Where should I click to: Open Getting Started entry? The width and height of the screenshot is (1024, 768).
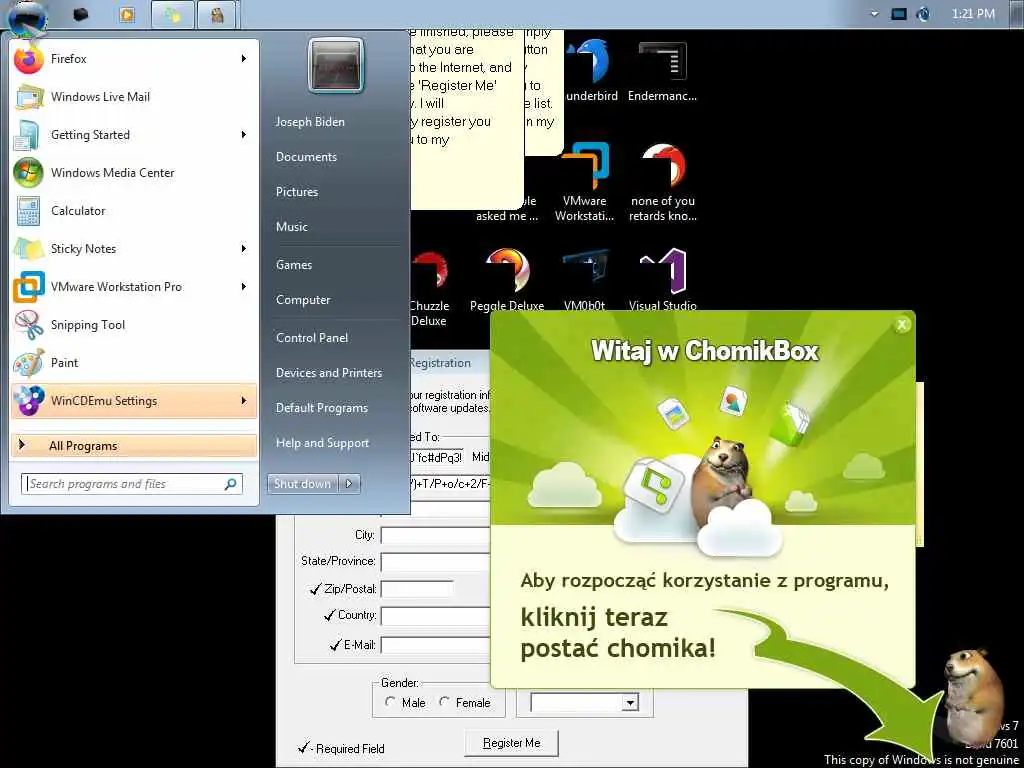pos(134,135)
